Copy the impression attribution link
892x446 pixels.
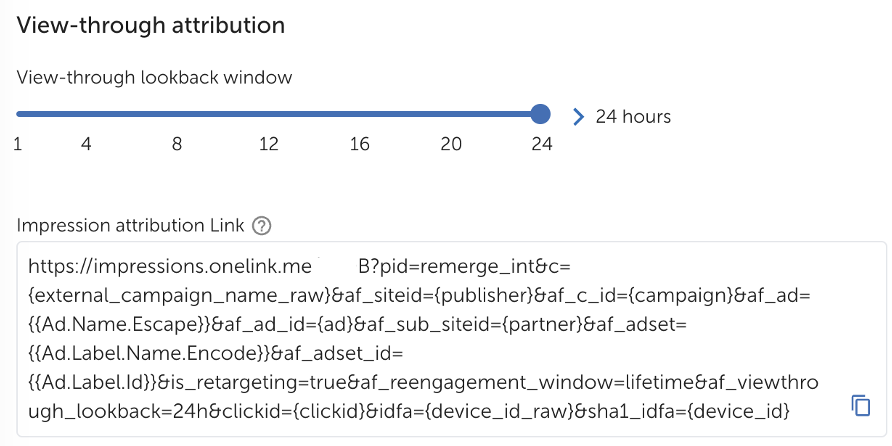coord(861,406)
